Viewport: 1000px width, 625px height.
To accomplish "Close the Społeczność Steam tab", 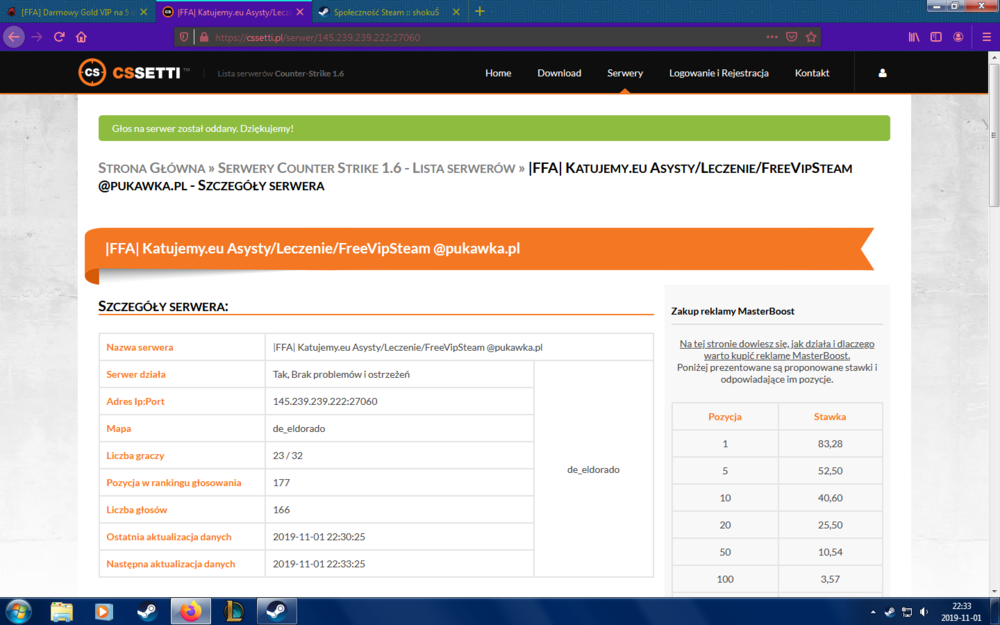I will (x=456, y=12).
